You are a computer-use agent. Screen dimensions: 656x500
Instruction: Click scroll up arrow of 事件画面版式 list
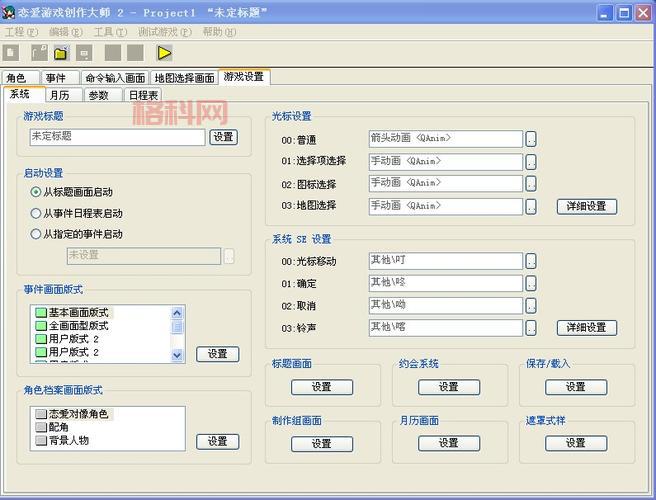click(177, 313)
